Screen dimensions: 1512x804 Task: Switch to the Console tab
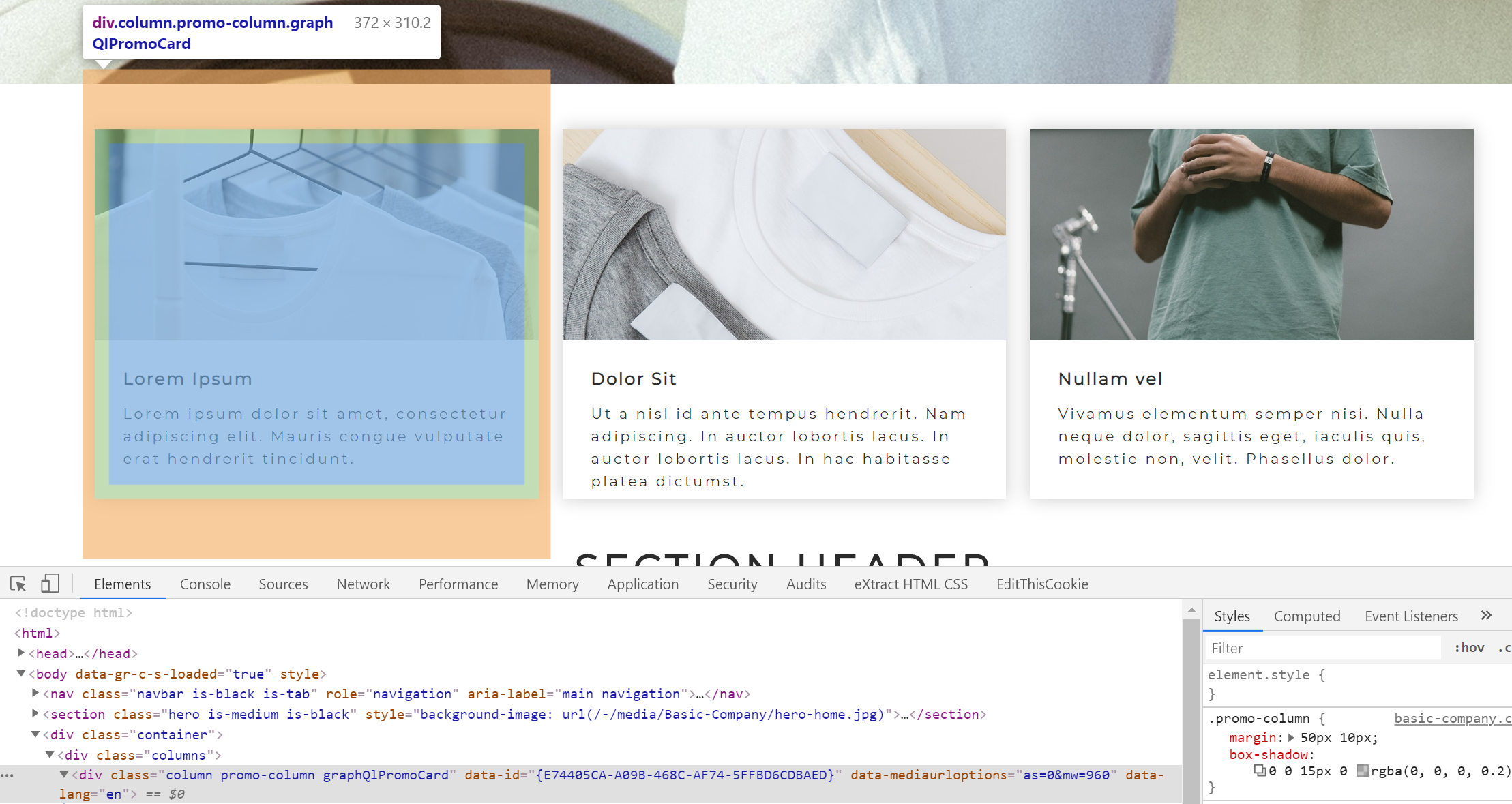point(205,584)
